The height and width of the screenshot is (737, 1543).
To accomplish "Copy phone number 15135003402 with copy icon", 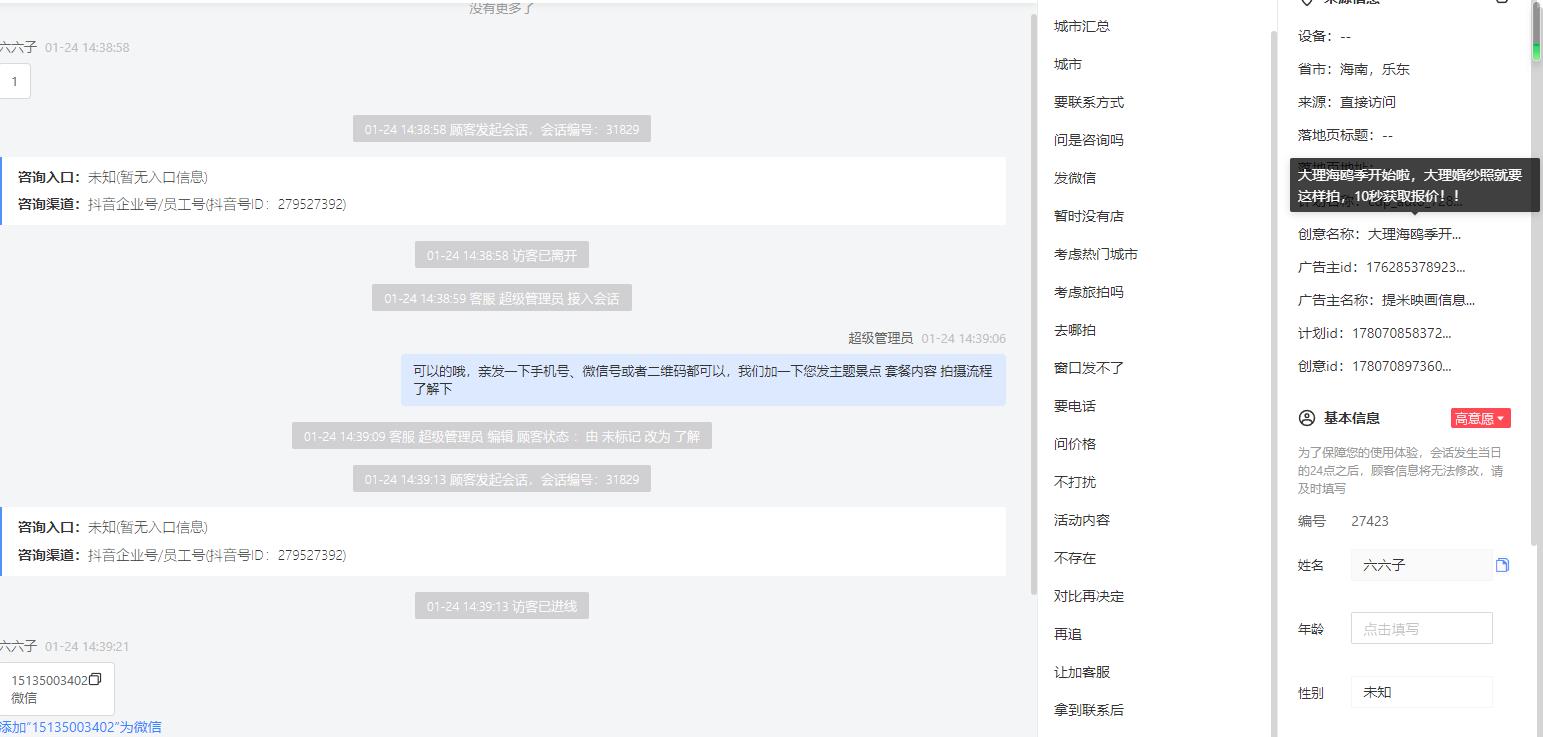I will click(95, 680).
